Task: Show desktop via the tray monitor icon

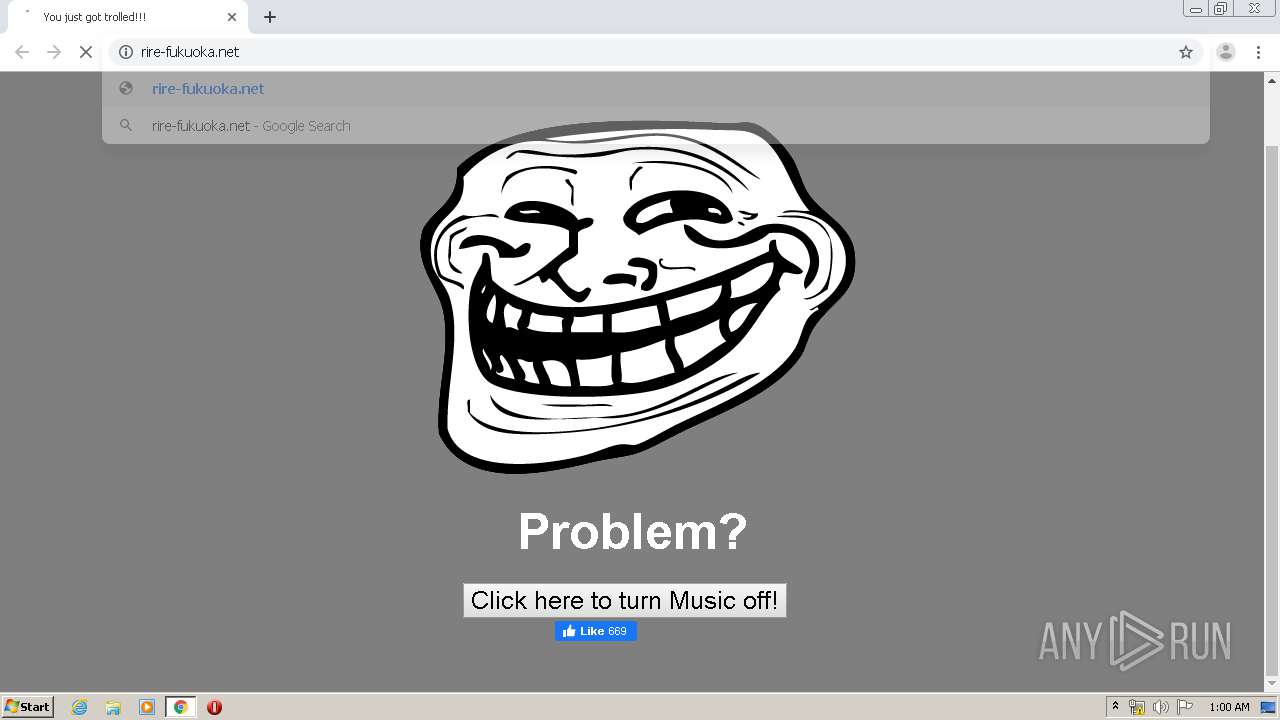Action: point(1269,707)
